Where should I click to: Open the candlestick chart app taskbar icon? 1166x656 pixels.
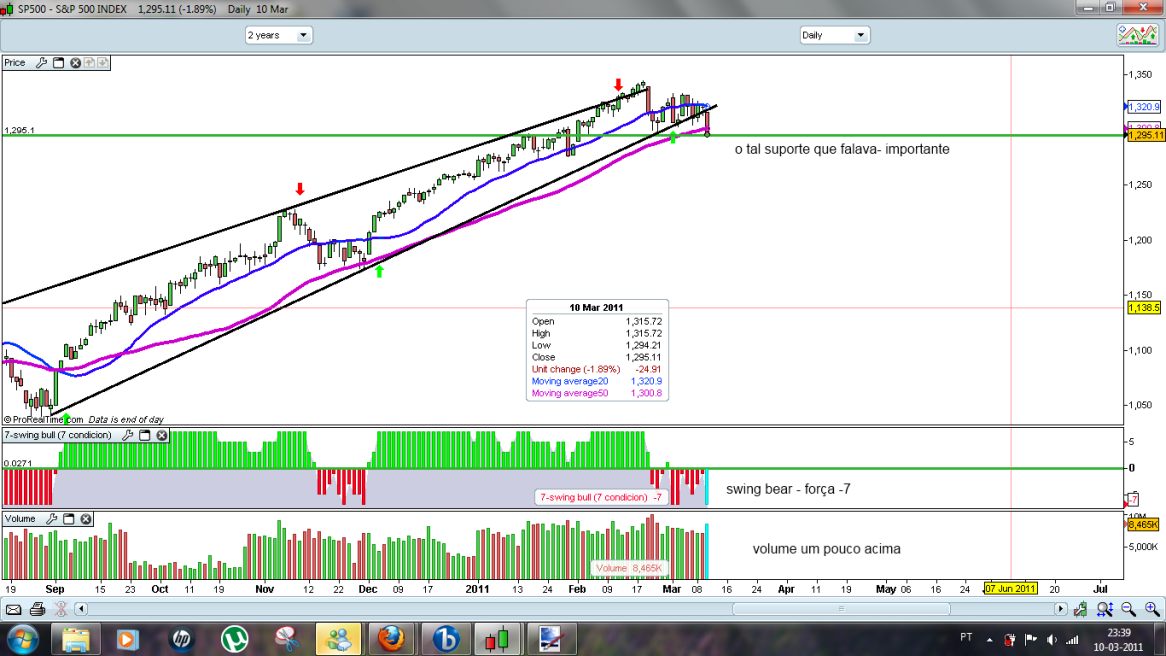click(x=497, y=640)
